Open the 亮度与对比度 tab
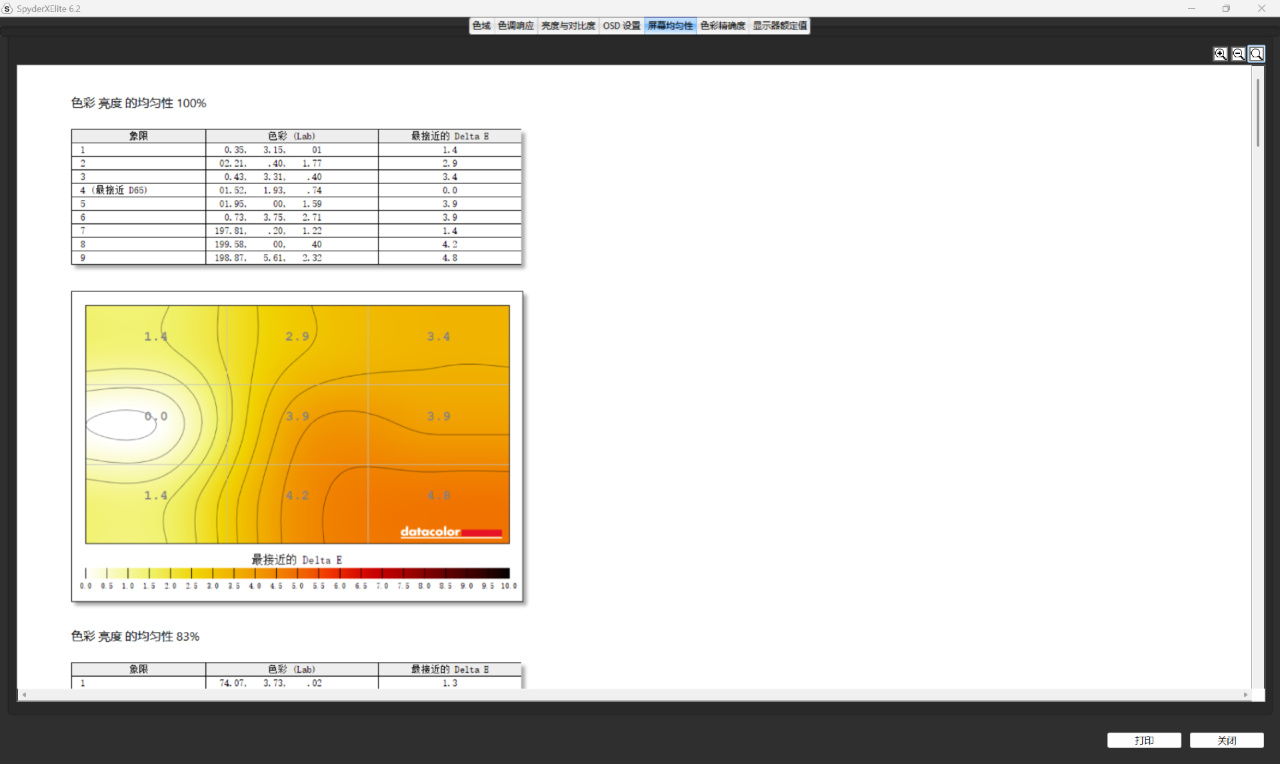 (x=568, y=26)
